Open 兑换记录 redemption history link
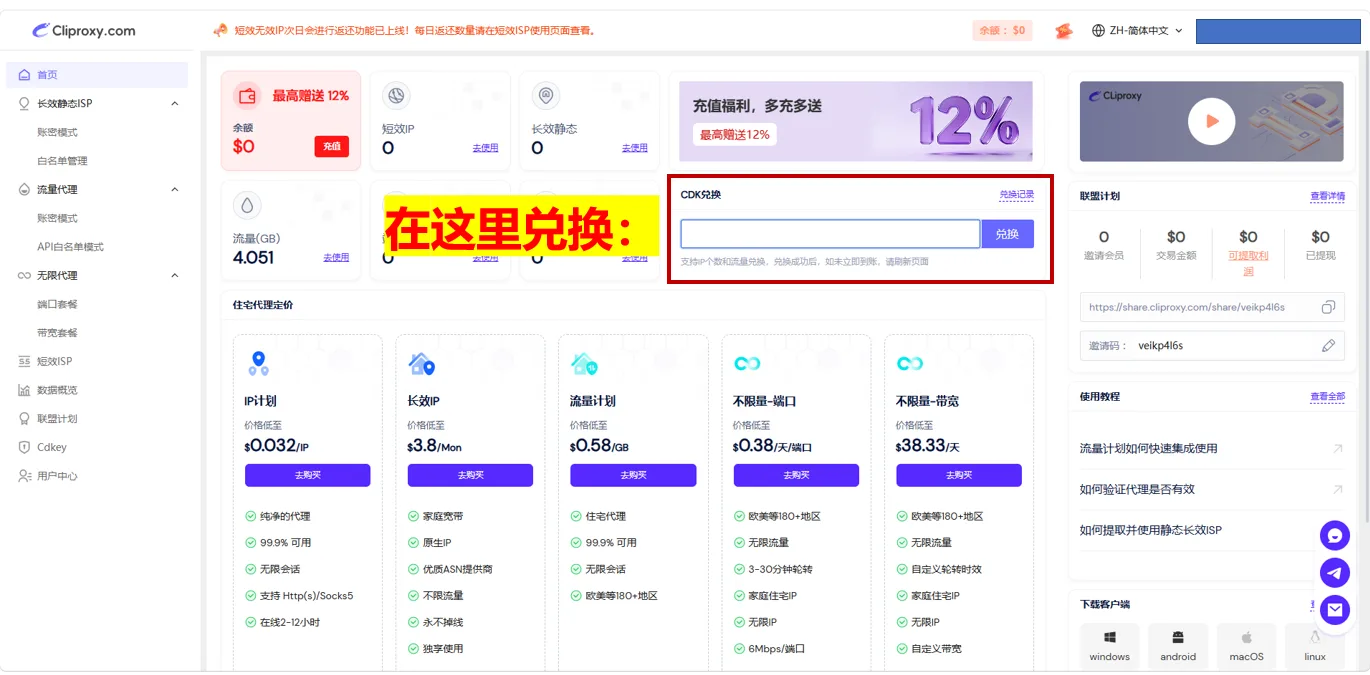 (1016, 195)
